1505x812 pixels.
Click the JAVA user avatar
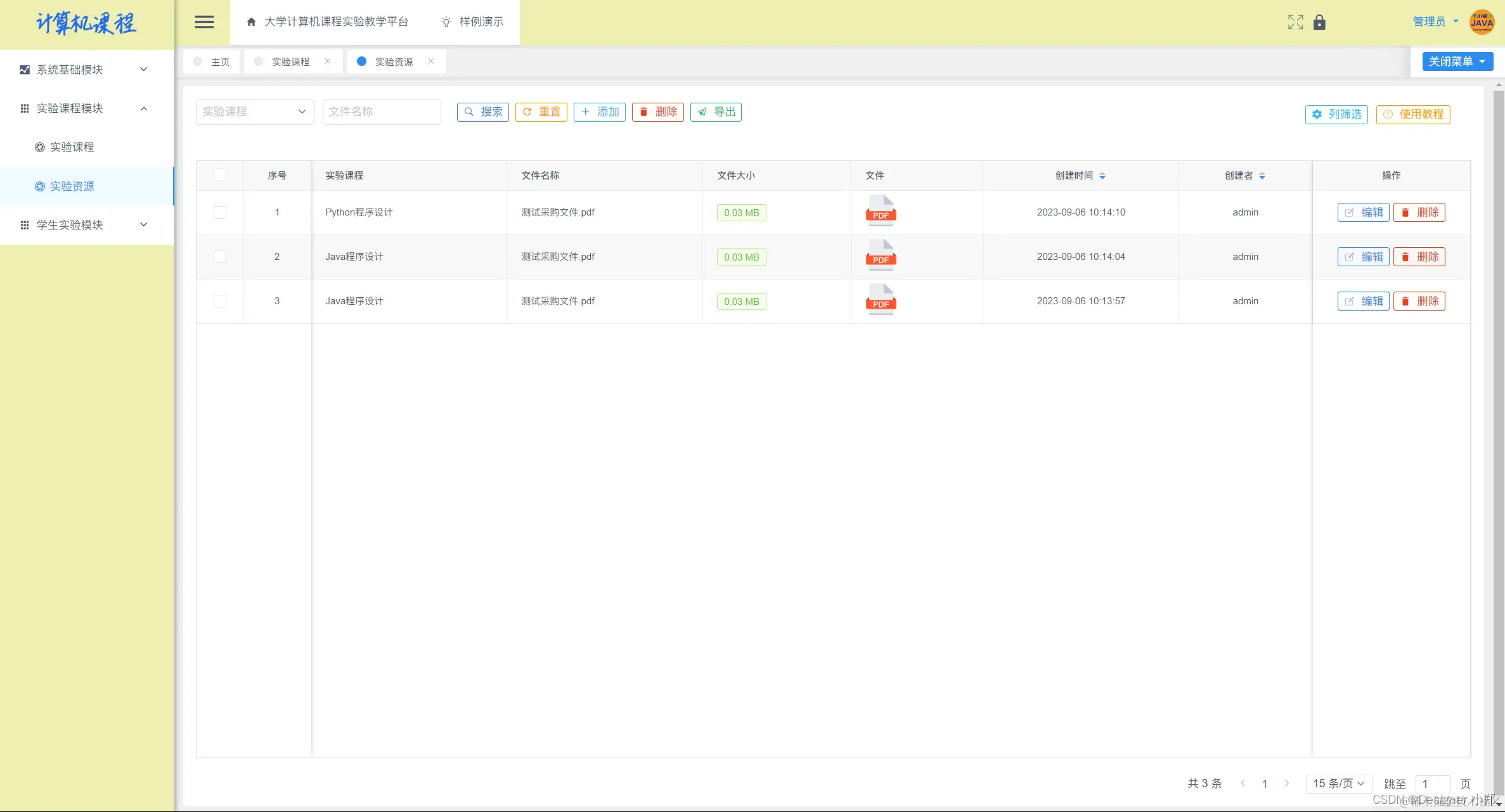1482,22
